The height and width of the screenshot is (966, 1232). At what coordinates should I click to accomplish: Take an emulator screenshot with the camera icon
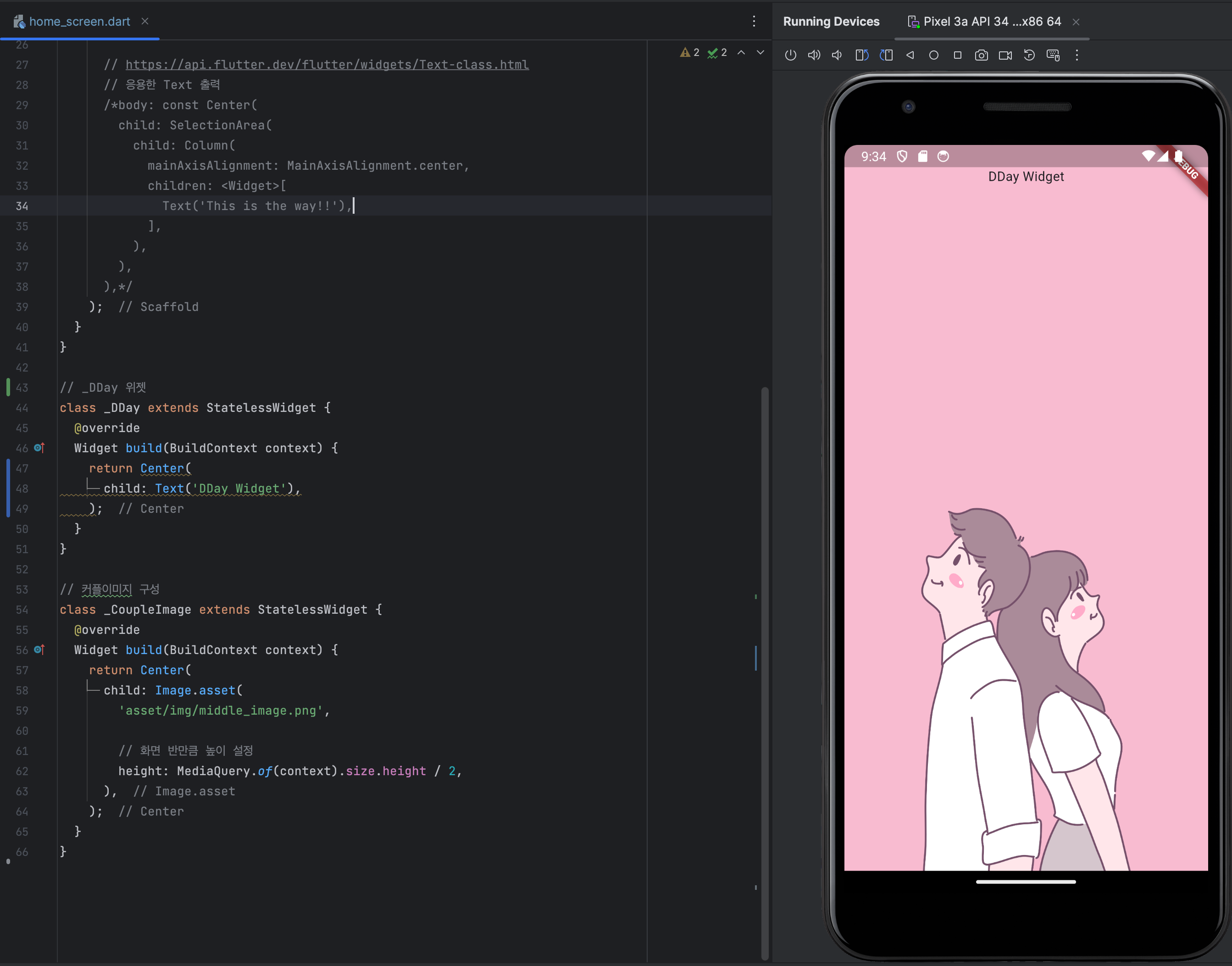tap(981, 55)
